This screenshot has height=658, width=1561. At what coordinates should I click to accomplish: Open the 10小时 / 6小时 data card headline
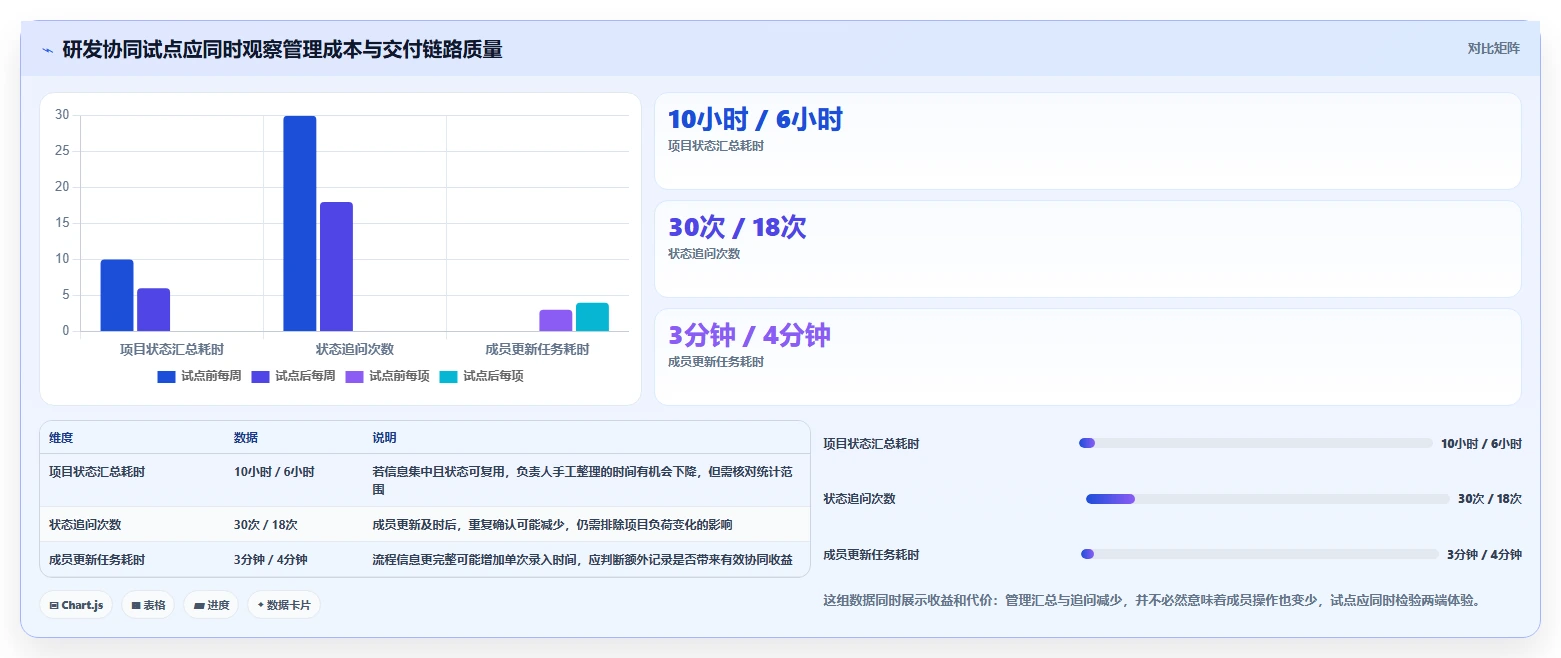(x=756, y=120)
